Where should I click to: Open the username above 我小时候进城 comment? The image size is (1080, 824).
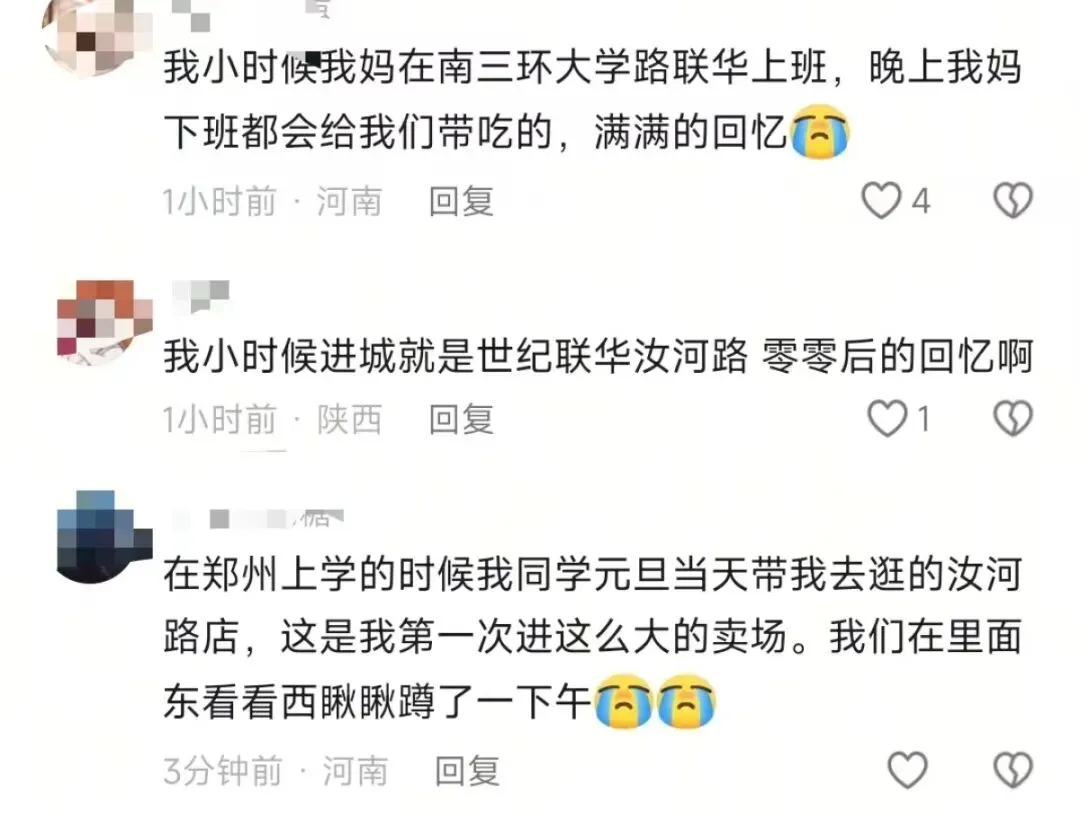click(x=200, y=296)
